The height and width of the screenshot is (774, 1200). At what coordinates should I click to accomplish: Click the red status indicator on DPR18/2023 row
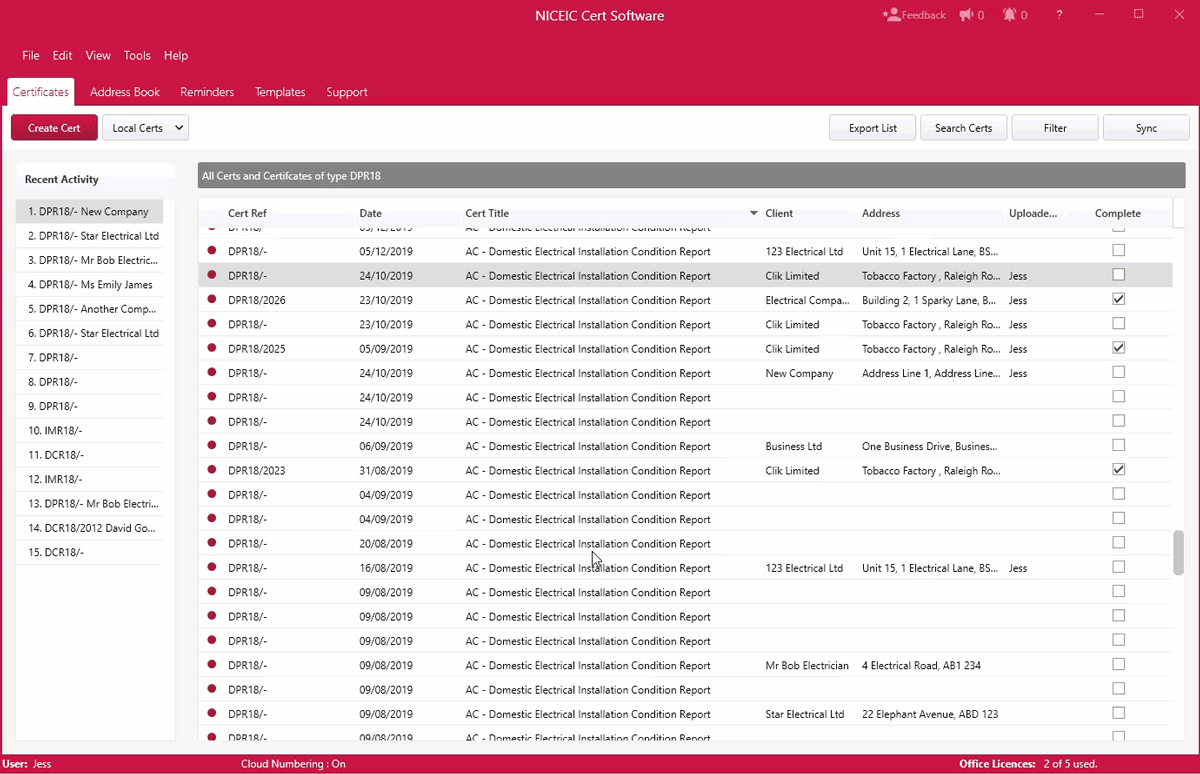pyautogui.click(x=211, y=470)
